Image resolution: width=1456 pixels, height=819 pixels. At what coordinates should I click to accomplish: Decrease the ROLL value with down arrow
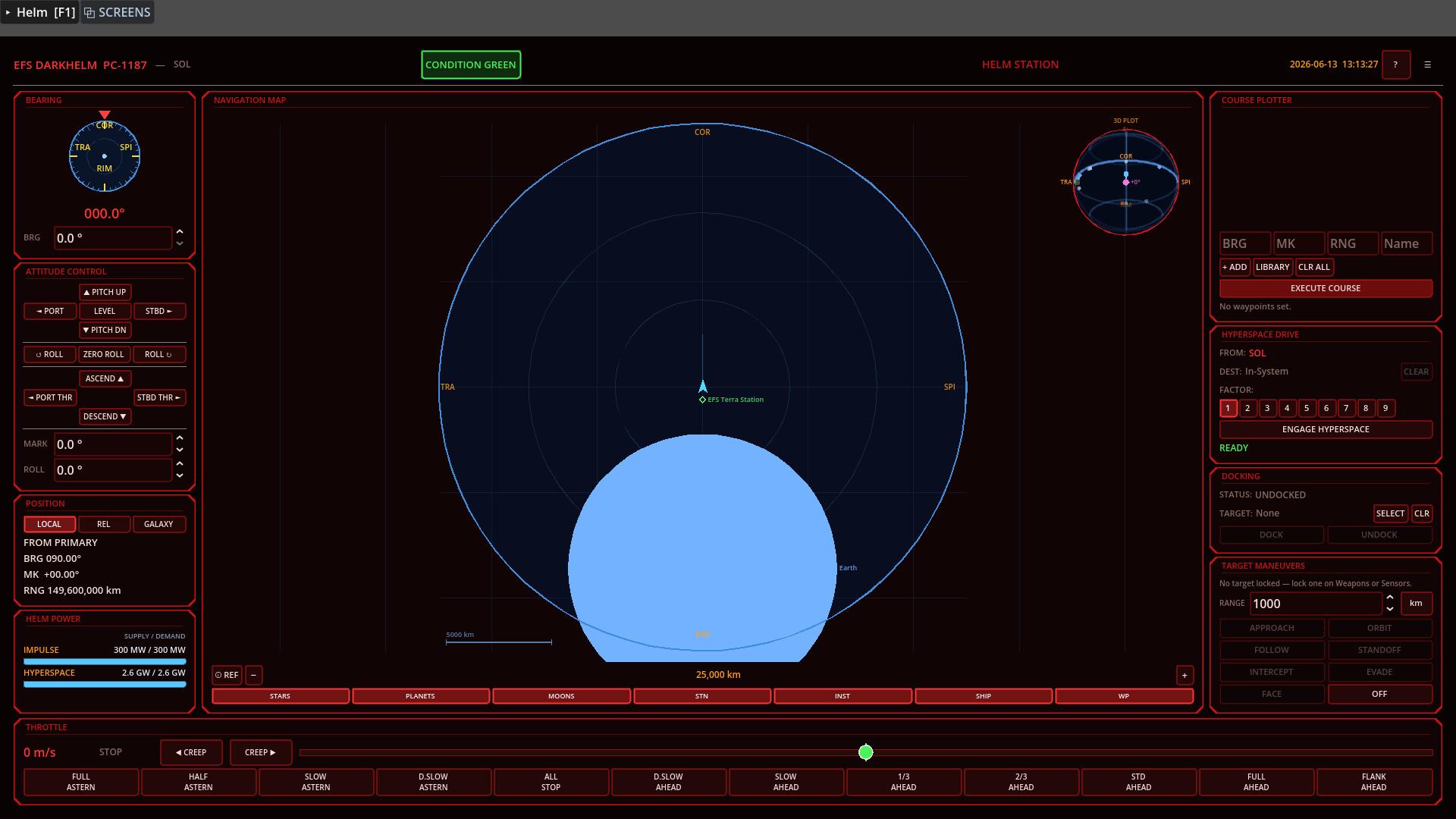coord(180,475)
